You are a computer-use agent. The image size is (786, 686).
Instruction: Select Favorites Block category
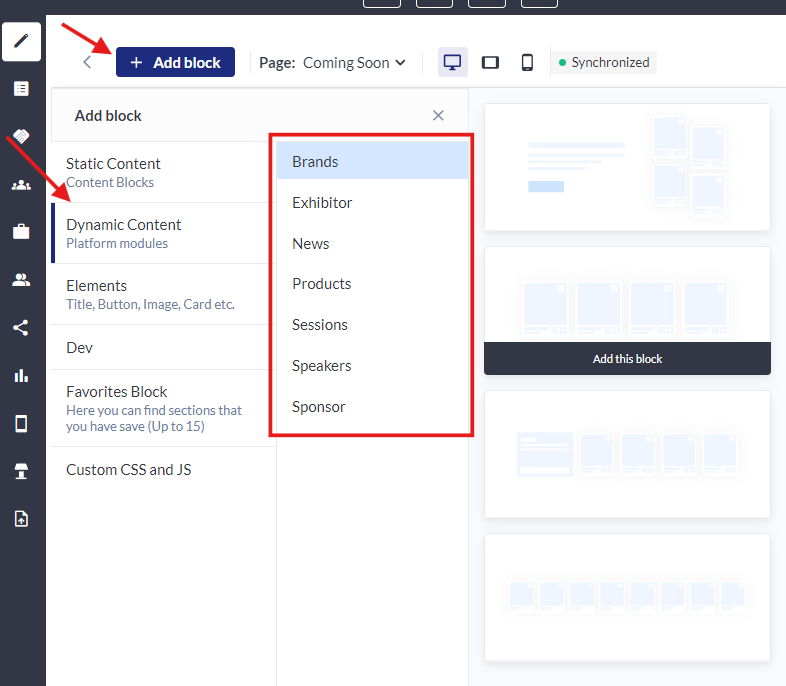click(163, 408)
